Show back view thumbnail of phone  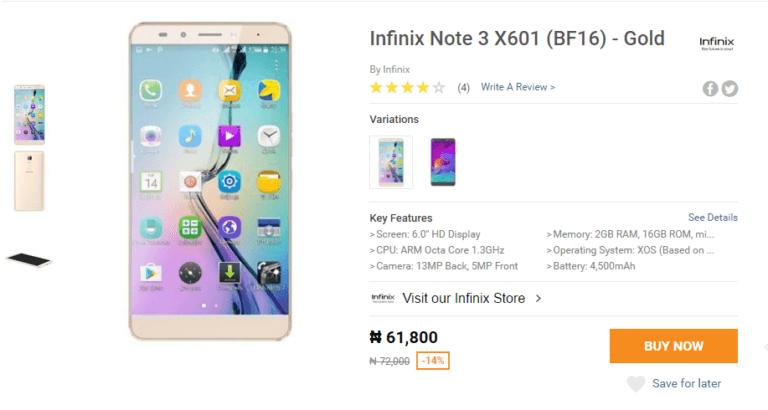(x=29, y=181)
